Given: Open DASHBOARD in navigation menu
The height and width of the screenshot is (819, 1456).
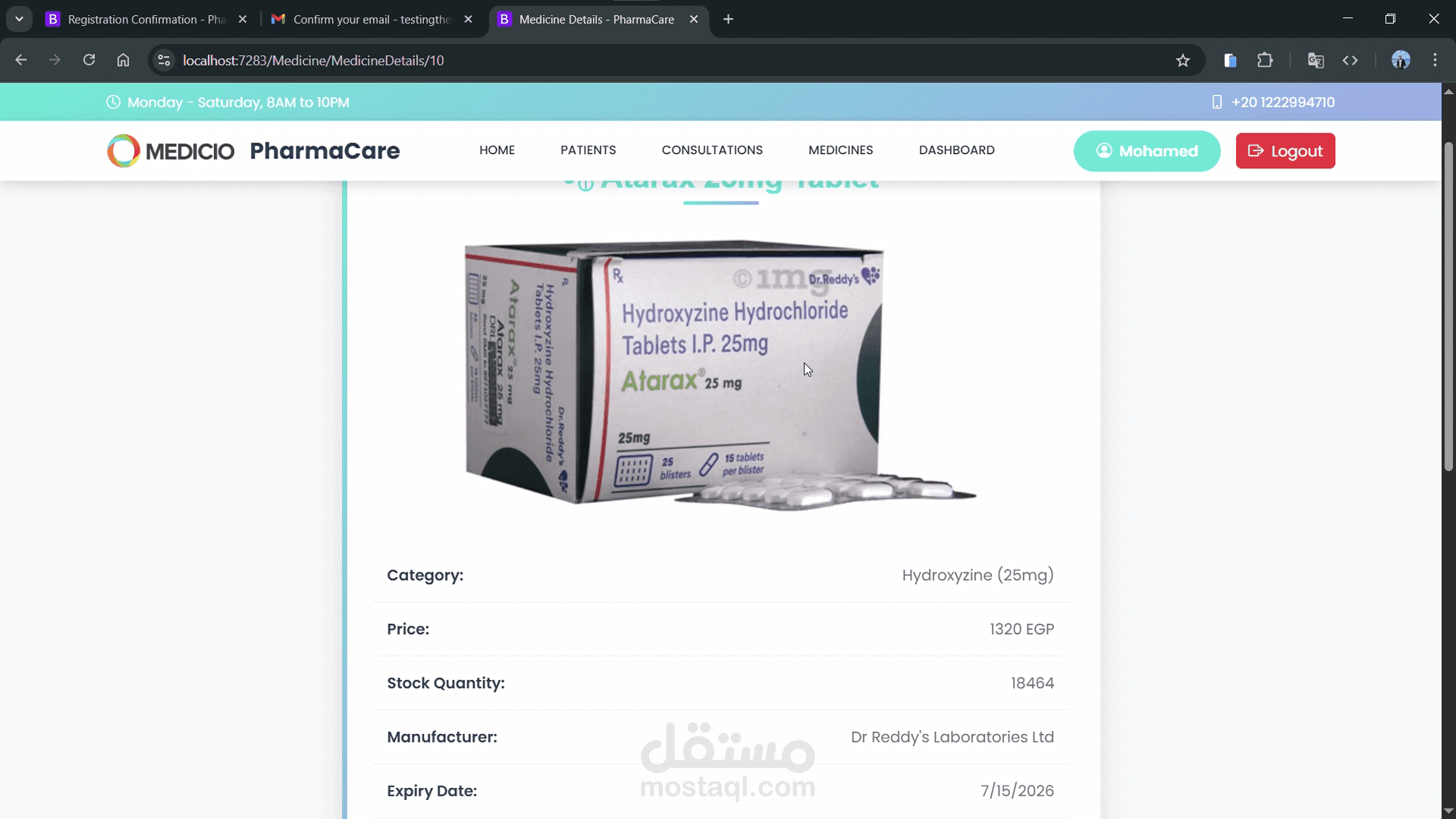Looking at the screenshot, I should (956, 150).
